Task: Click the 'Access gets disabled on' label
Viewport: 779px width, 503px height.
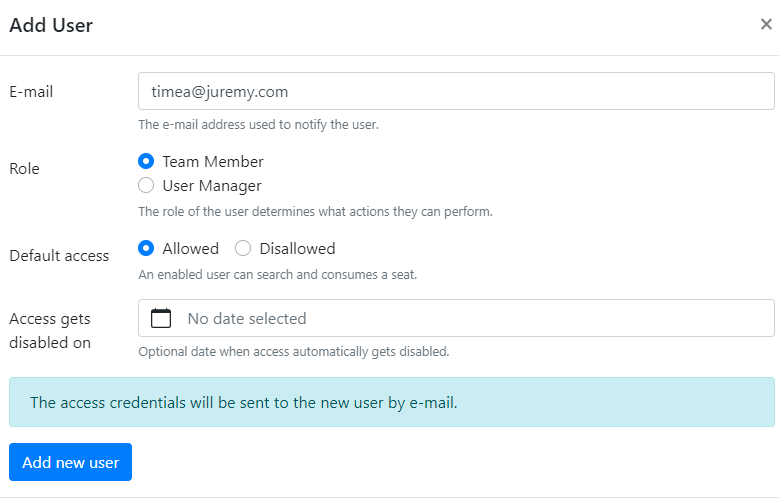Action: tap(50, 331)
